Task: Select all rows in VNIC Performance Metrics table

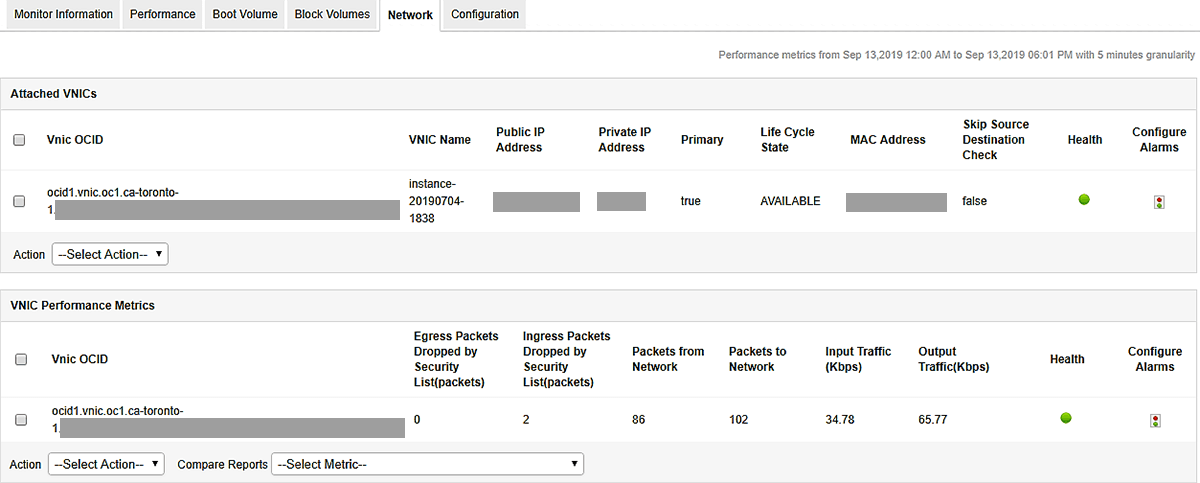Action: 21,359
